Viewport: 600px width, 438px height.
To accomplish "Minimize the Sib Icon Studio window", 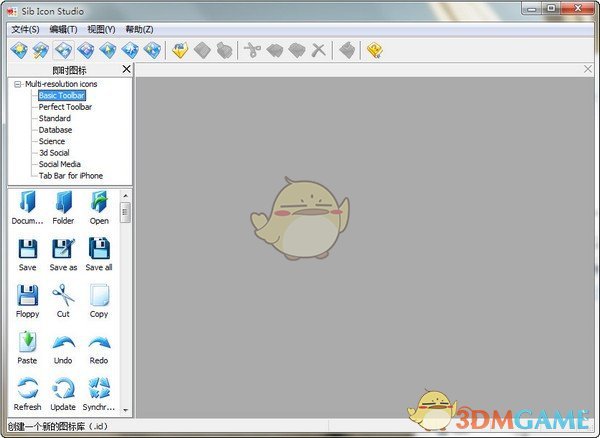I will 532,8.
